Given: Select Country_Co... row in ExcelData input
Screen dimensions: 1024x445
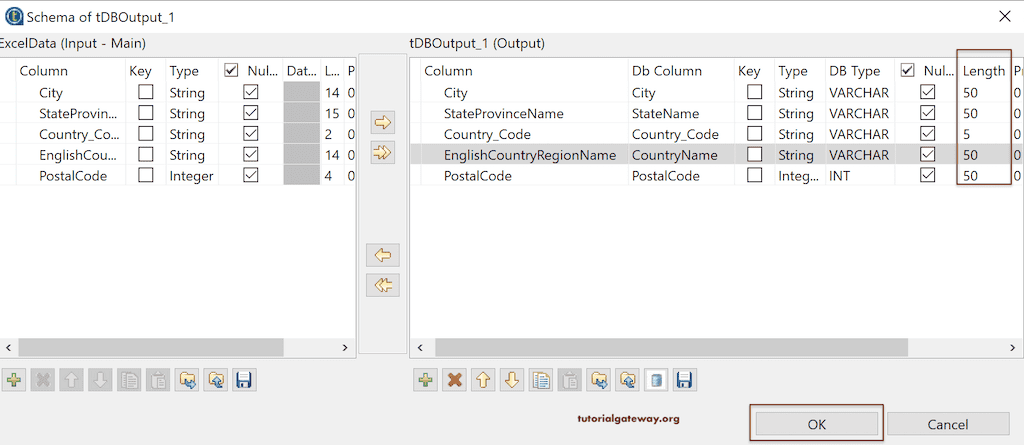Looking at the screenshot, I should point(178,135).
